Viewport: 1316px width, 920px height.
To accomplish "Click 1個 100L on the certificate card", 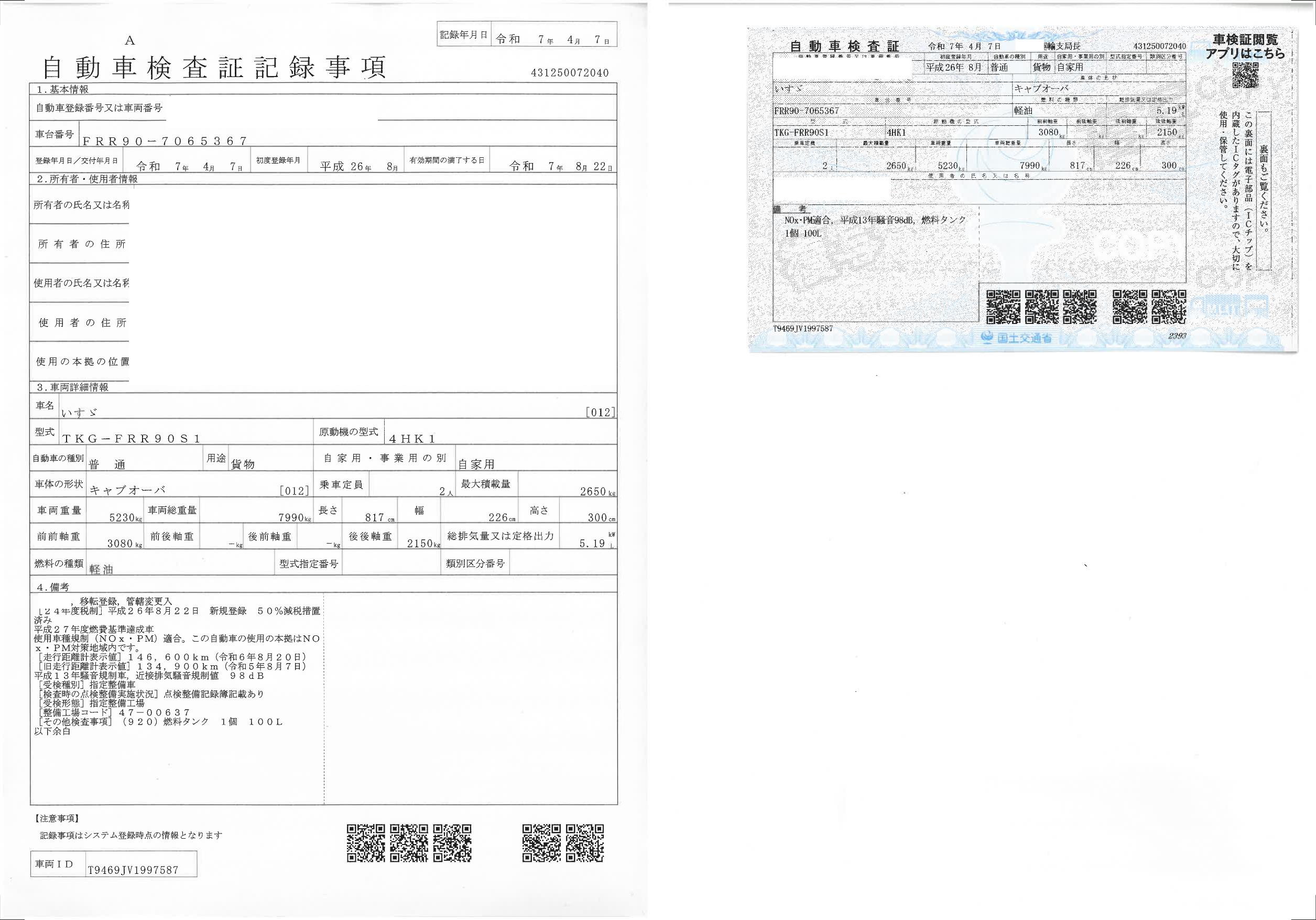I will pos(803,233).
